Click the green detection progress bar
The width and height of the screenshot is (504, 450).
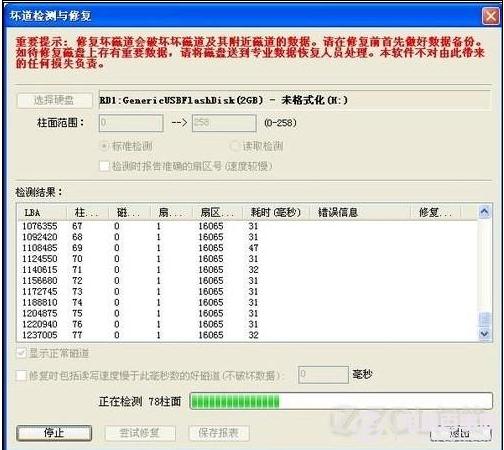pyautogui.click(x=341, y=401)
